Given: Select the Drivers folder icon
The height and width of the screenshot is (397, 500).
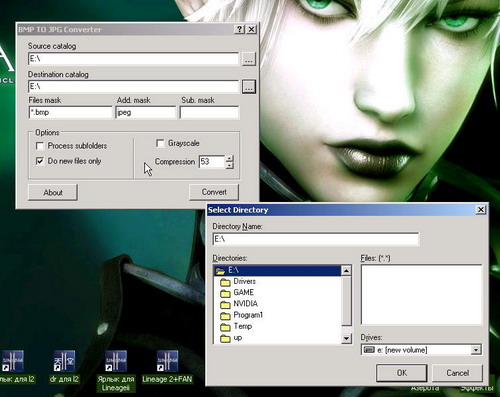Looking at the screenshot, I should [225, 282].
